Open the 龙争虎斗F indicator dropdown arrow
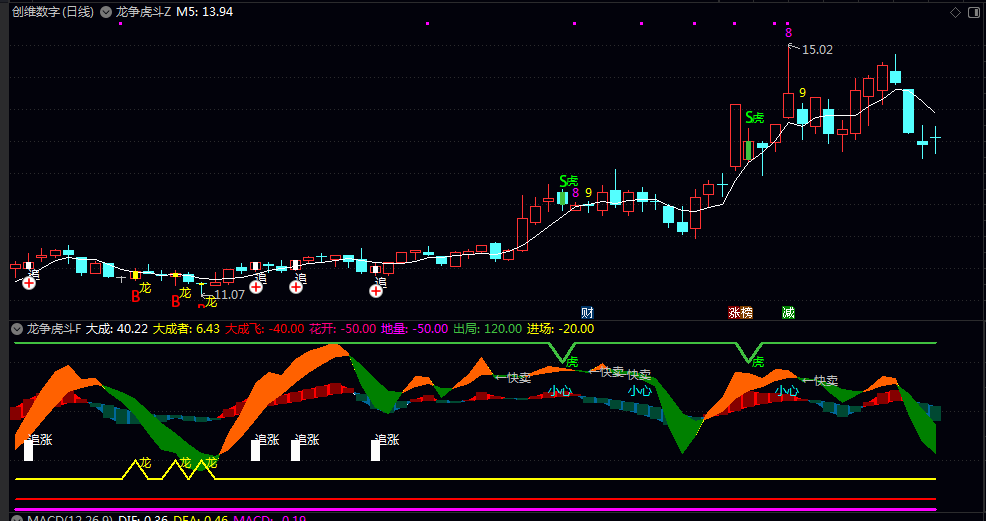Image resolution: width=986 pixels, height=521 pixels. 16,328
